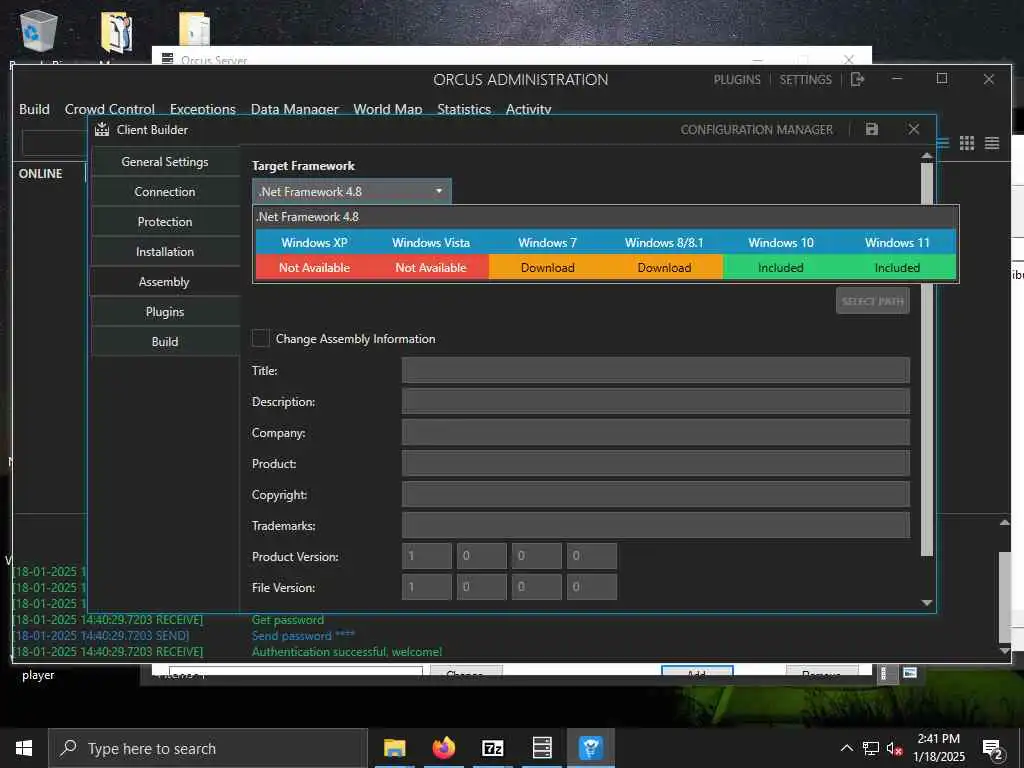Image resolution: width=1024 pixels, height=768 pixels.
Task: Click the ONLINE label
Action: tap(40, 174)
